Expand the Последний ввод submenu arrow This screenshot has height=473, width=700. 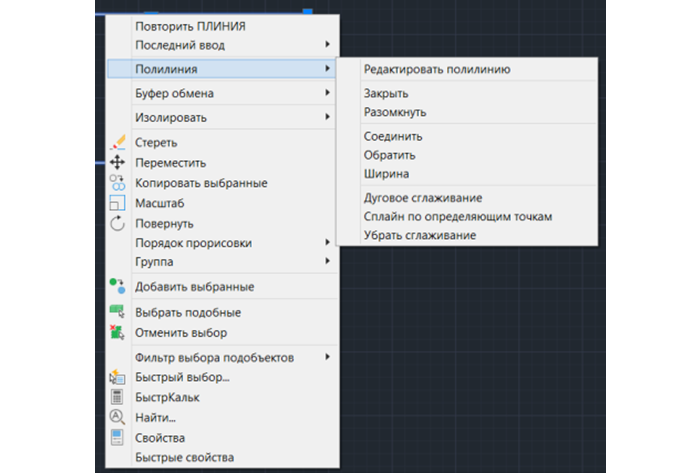tap(327, 44)
